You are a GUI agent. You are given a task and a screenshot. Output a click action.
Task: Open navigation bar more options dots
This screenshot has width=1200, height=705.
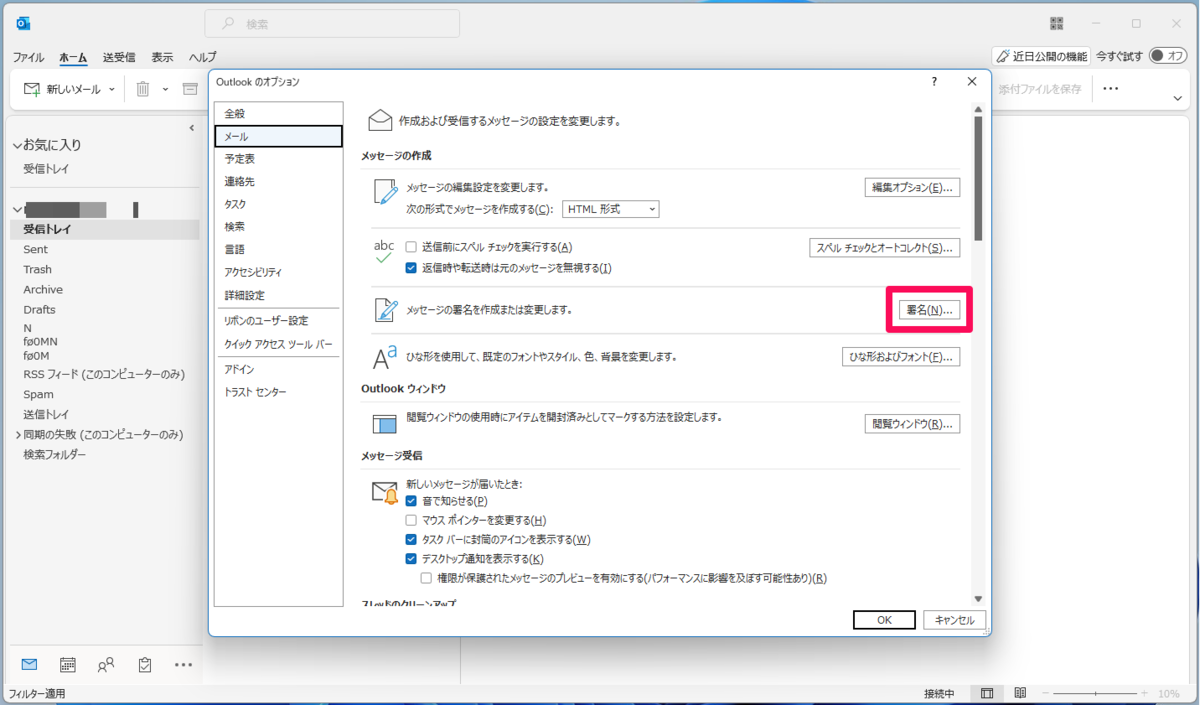[183, 665]
